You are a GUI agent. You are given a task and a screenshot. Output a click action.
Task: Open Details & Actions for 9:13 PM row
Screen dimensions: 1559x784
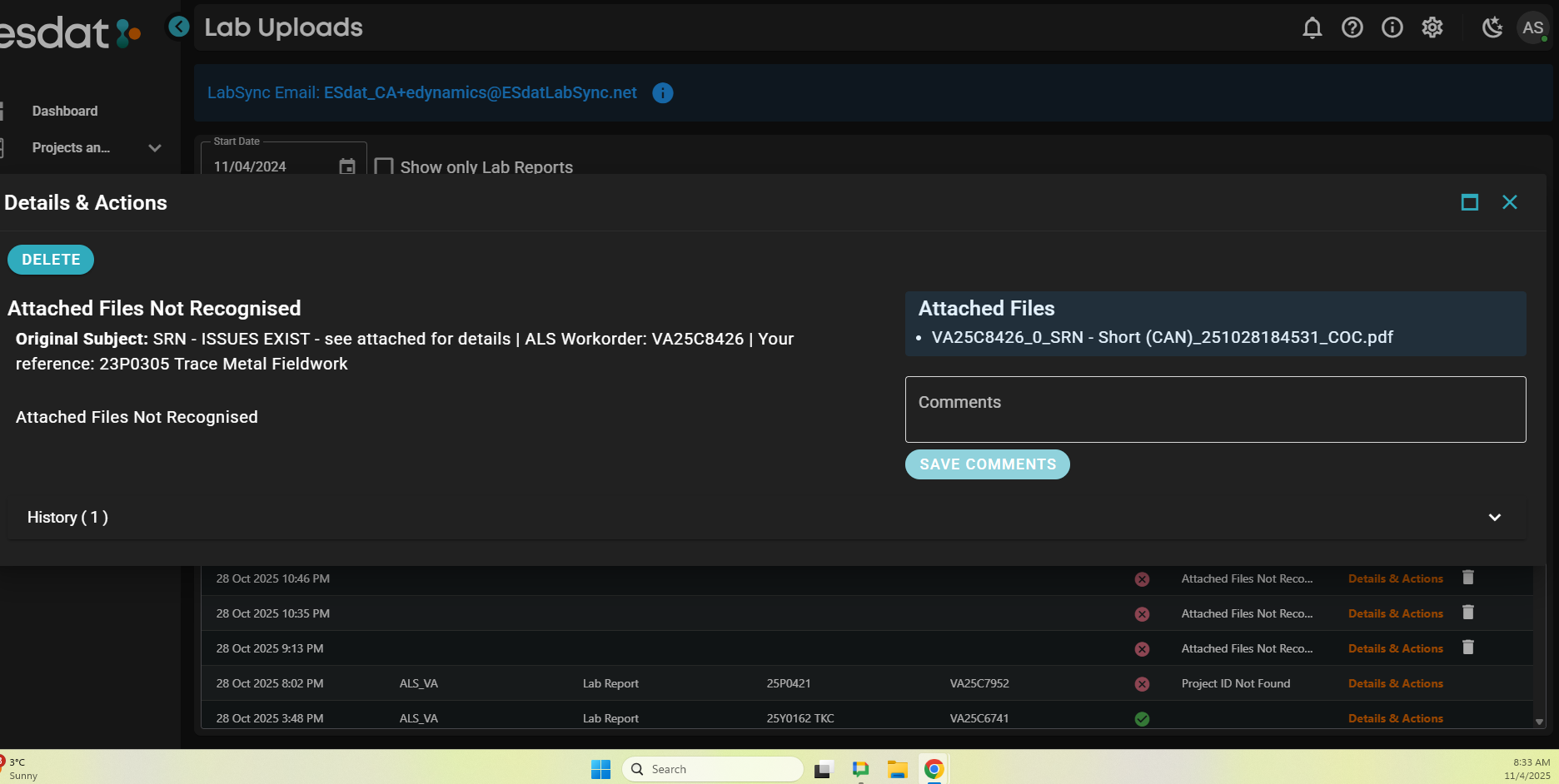[x=1395, y=649]
